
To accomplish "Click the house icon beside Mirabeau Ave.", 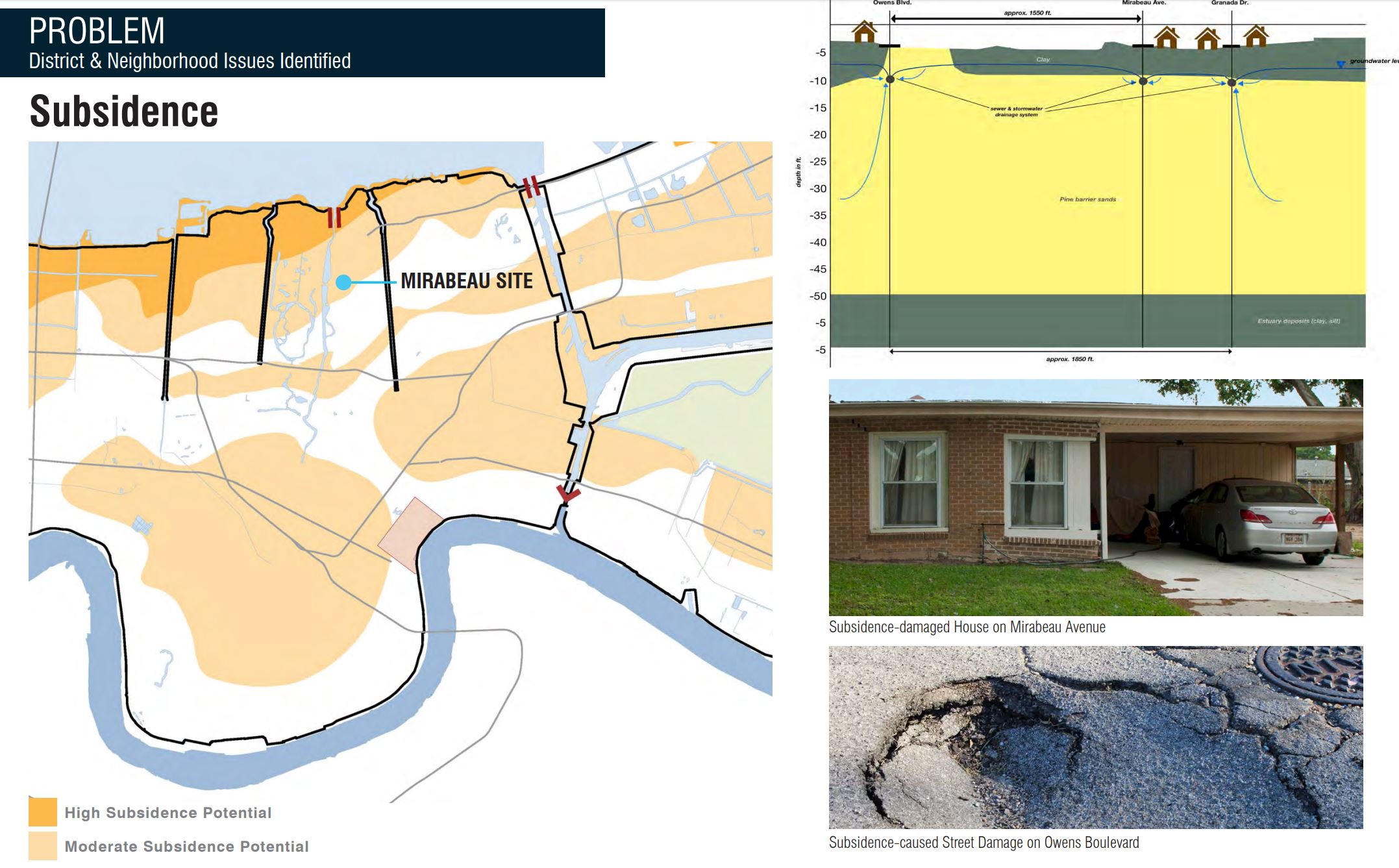I will click(x=1165, y=38).
